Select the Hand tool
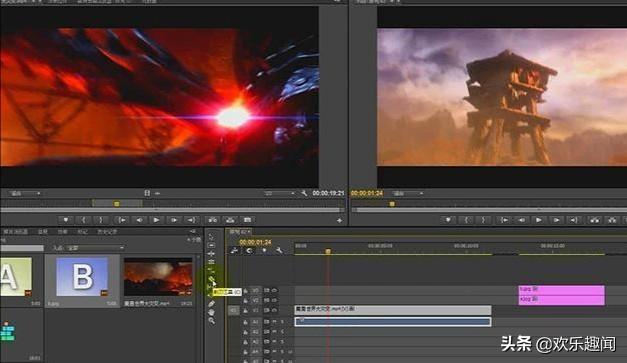627x363 pixels. 212,312
